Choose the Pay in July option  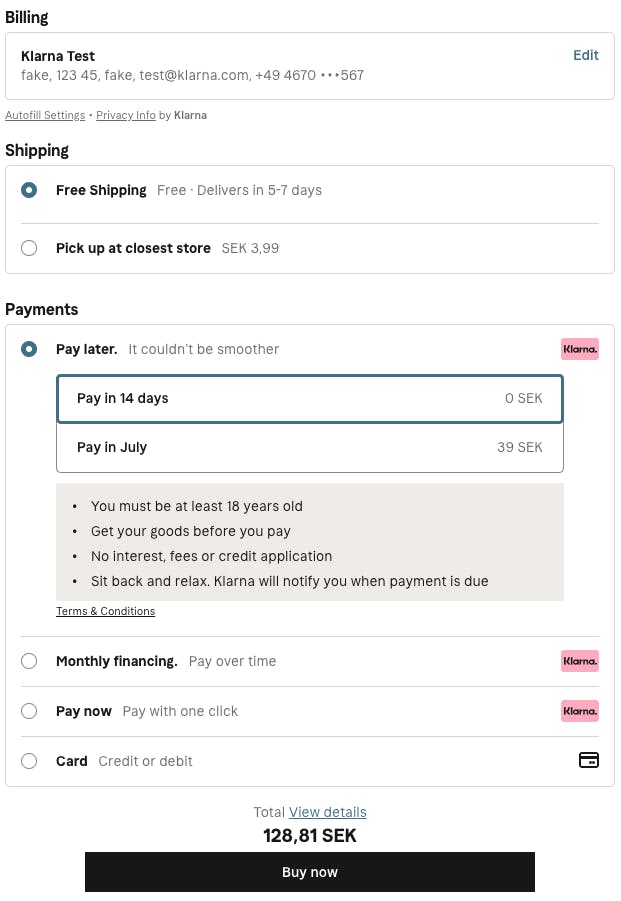coord(310,447)
